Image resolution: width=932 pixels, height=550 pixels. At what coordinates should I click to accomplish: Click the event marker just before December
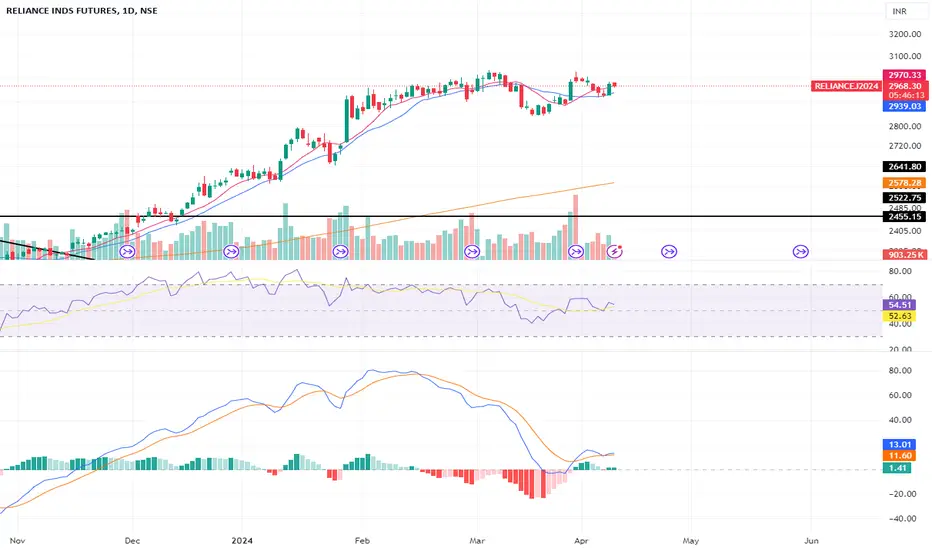click(x=127, y=252)
